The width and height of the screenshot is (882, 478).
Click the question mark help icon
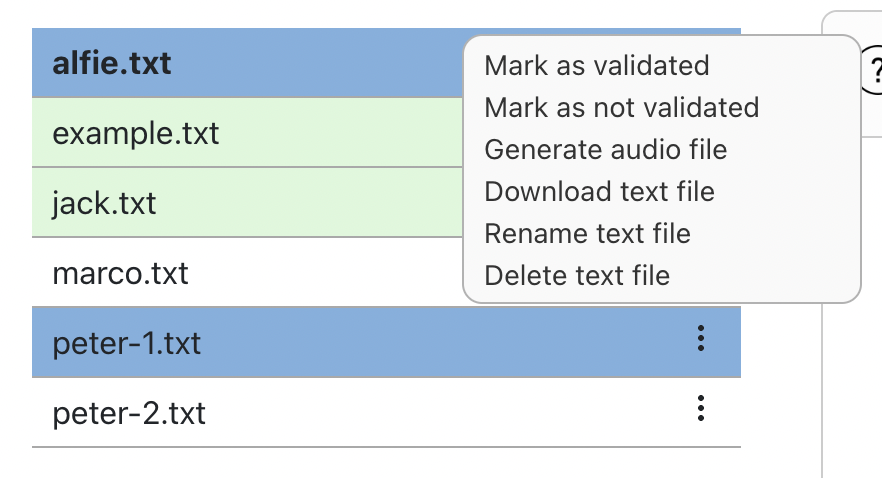[873, 70]
